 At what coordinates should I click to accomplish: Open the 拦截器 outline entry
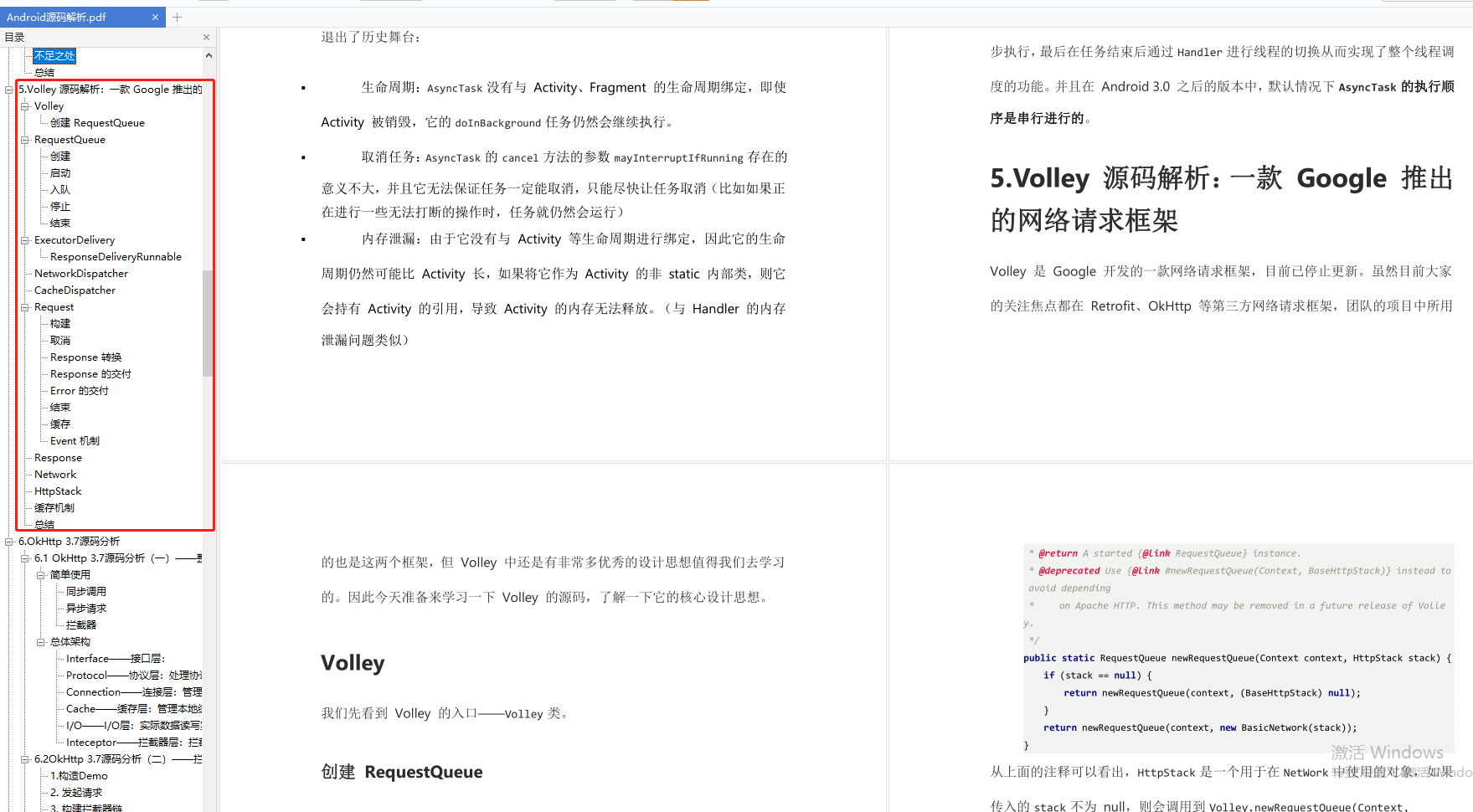tap(81, 625)
